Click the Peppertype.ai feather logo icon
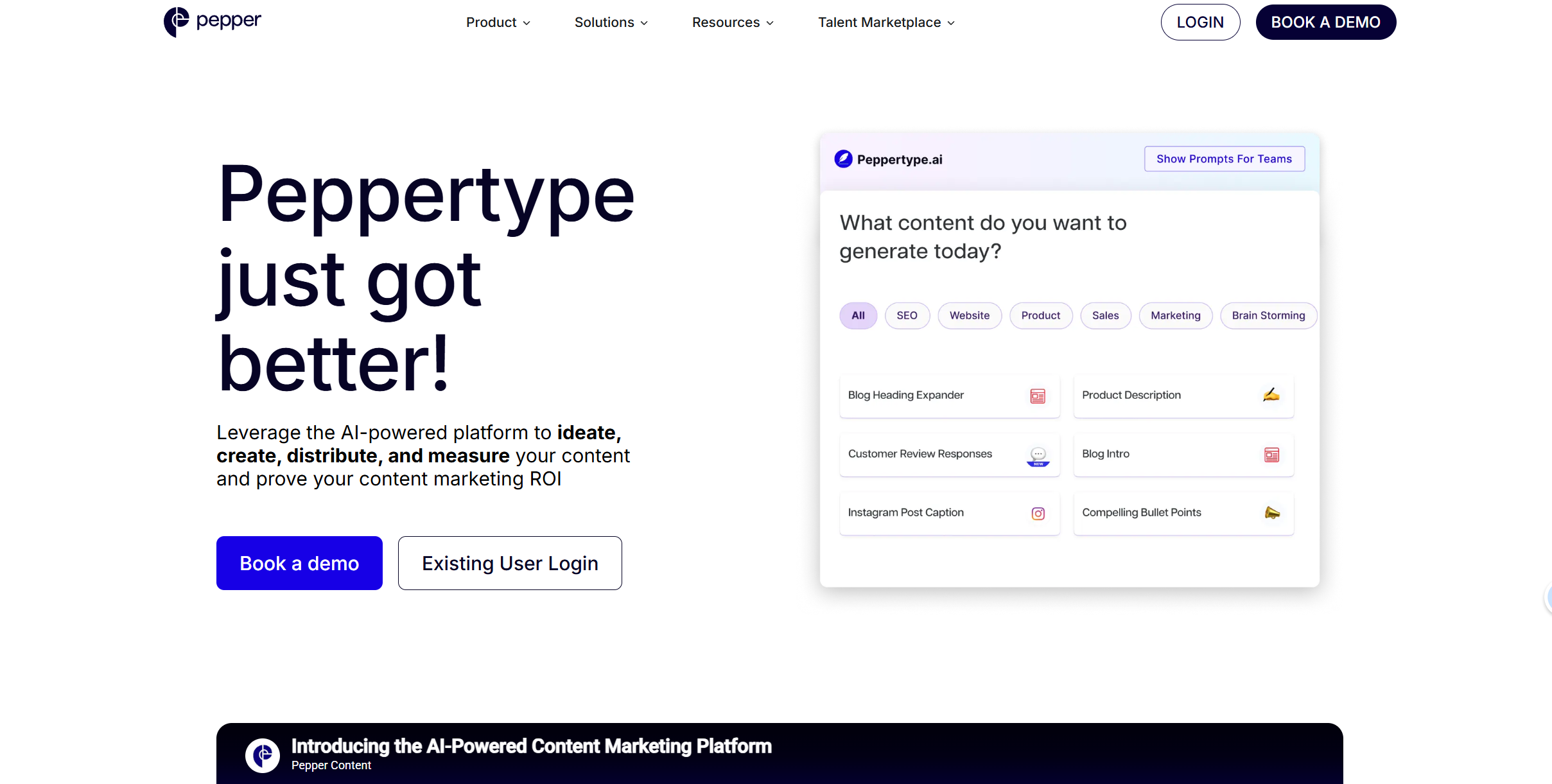 843,159
